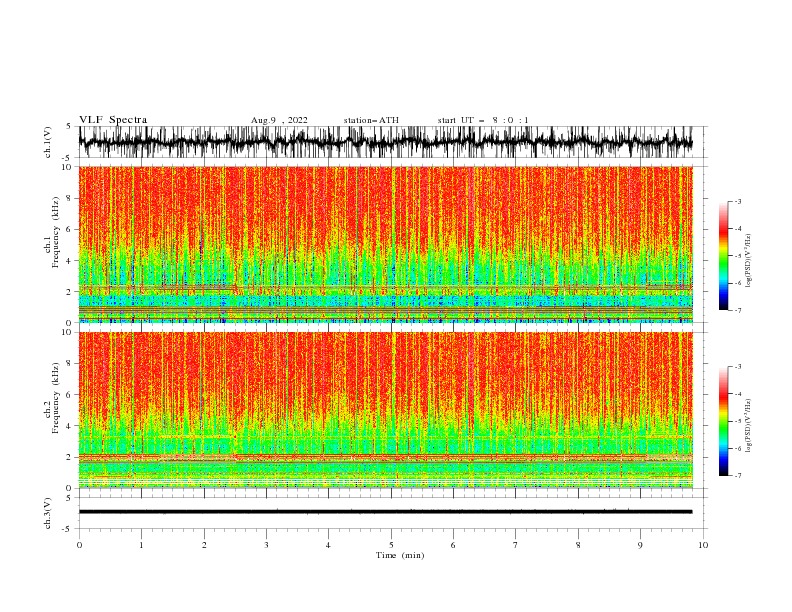Screen dimensions: 792x612
Task: Click the ch.2 frequency tick label "4"
Action: point(69,426)
